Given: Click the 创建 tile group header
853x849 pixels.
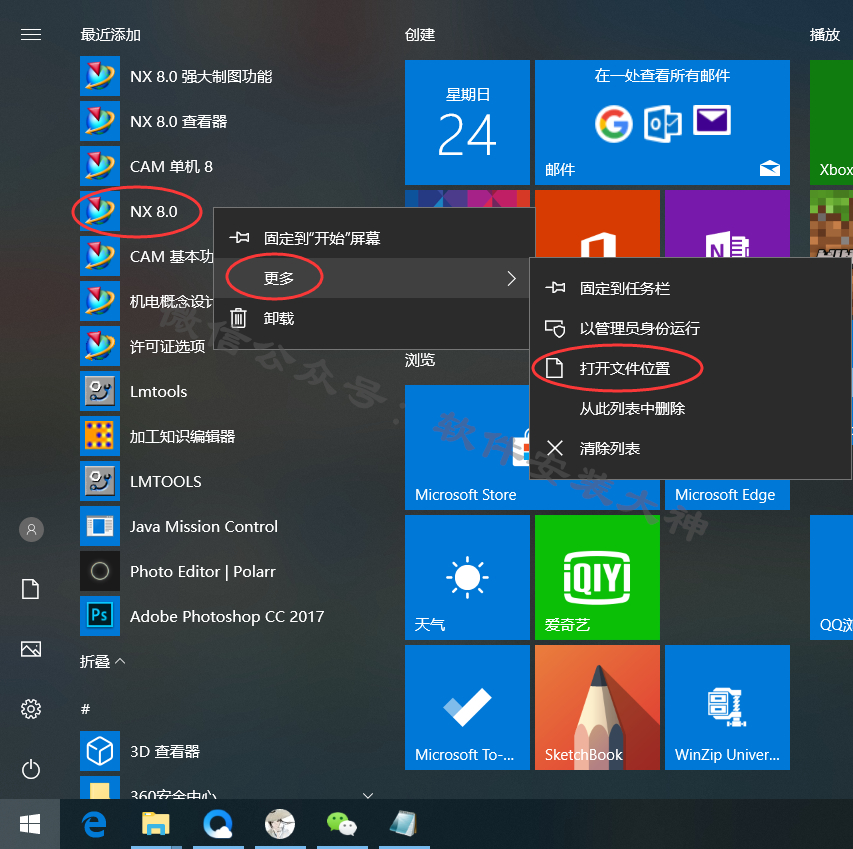Looking at the screenshot, I should 419,35.
